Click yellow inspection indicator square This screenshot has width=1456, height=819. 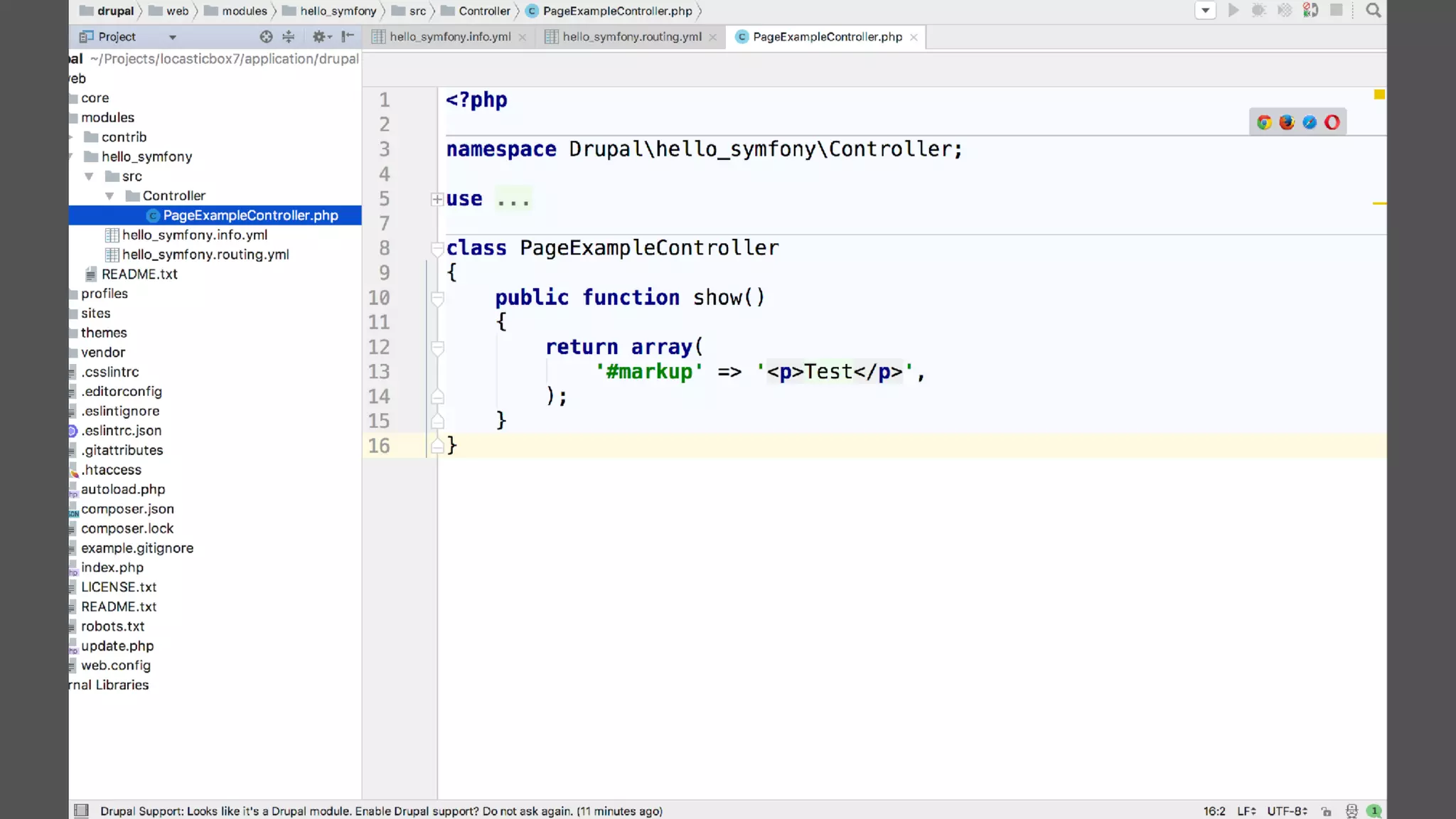1379,95
